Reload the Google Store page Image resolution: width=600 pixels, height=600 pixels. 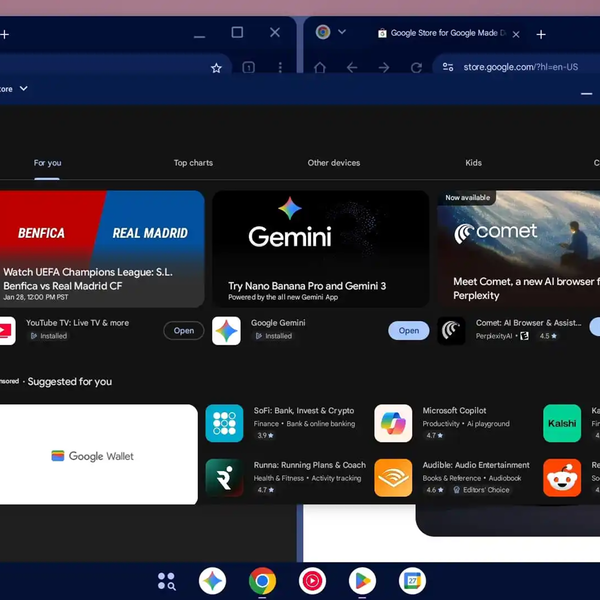click(x=416, y=68)
